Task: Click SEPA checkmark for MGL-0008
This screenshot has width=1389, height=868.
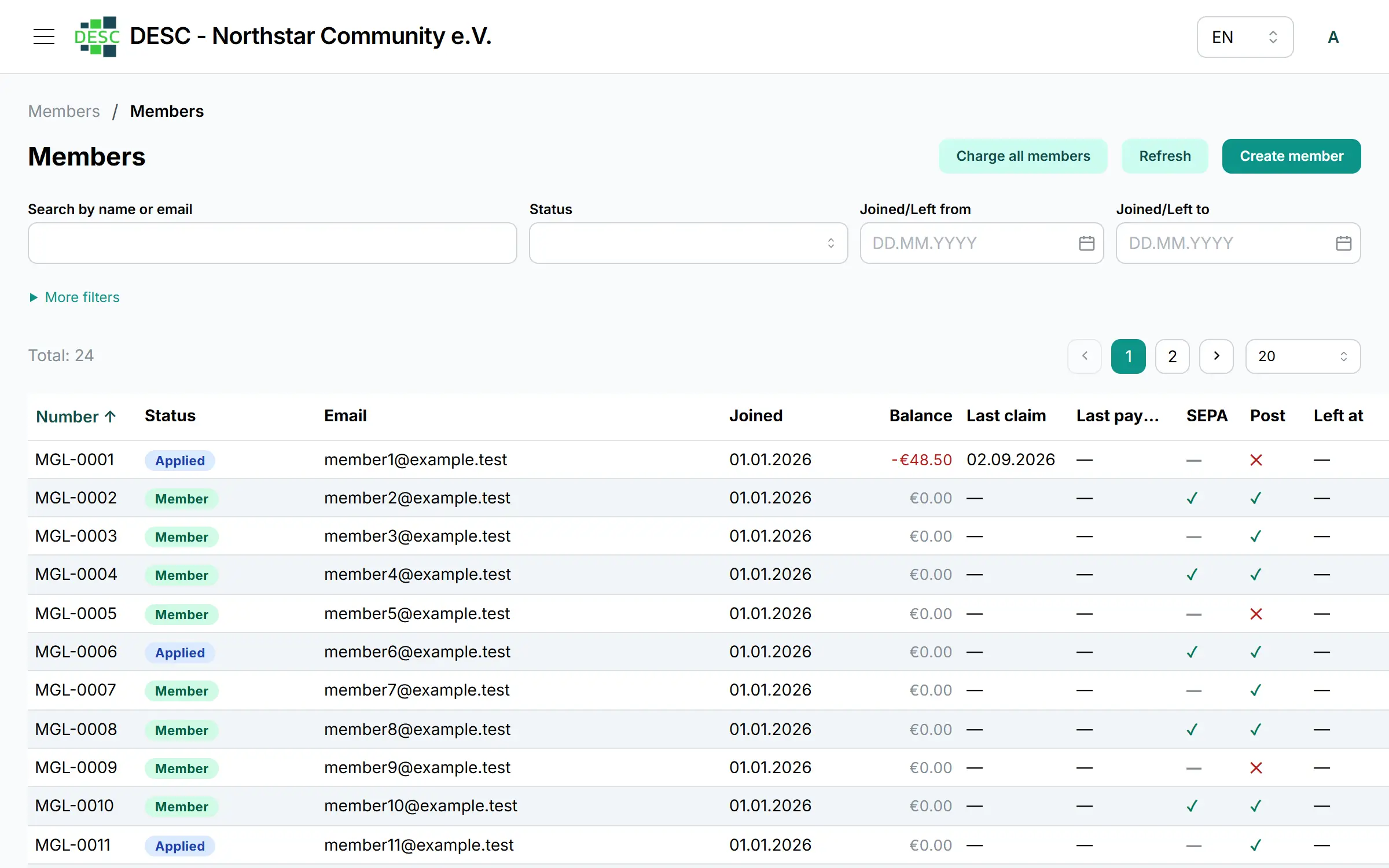Action: tap(1192, 730)
